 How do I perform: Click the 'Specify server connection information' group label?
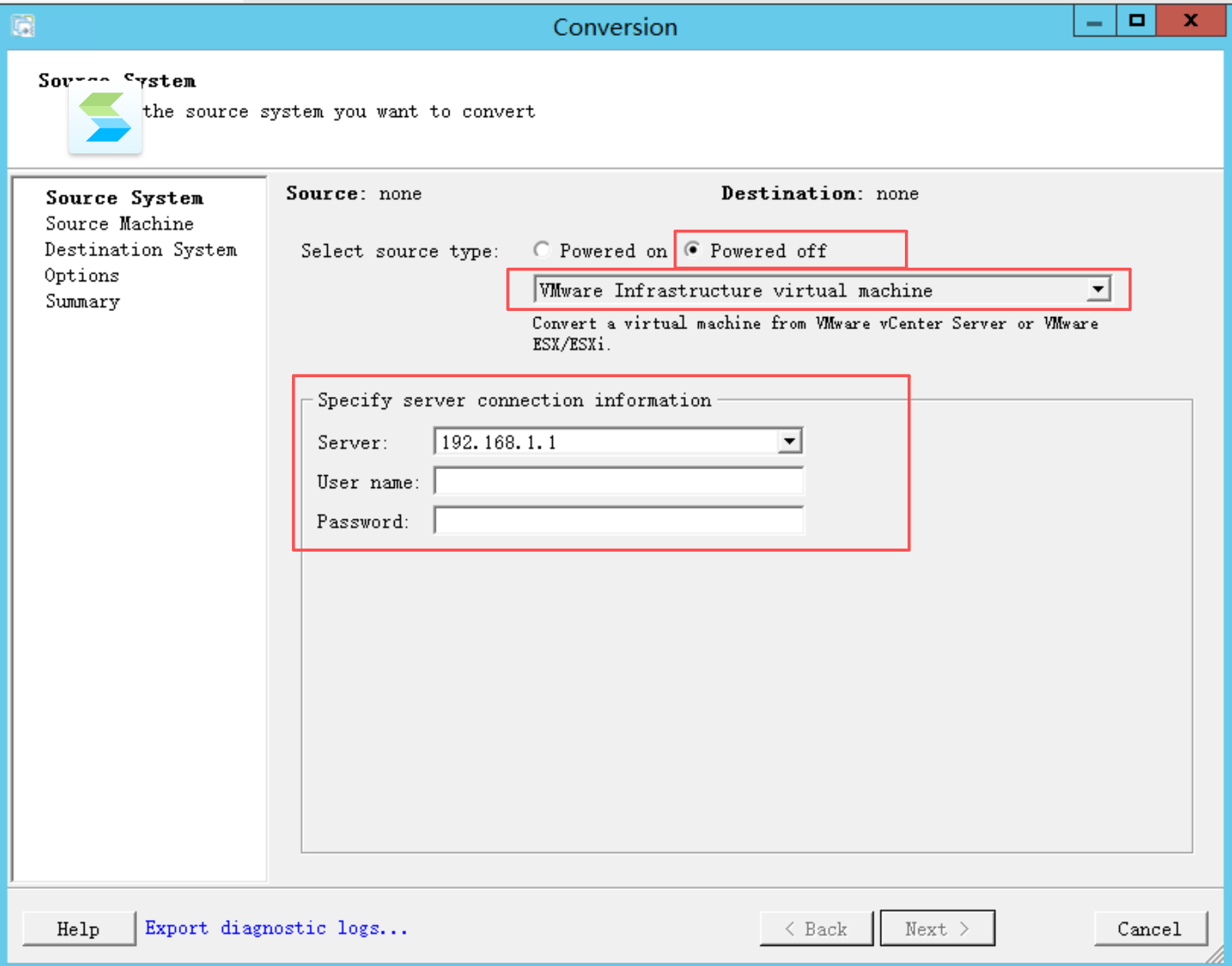click(x=514, y=400)
